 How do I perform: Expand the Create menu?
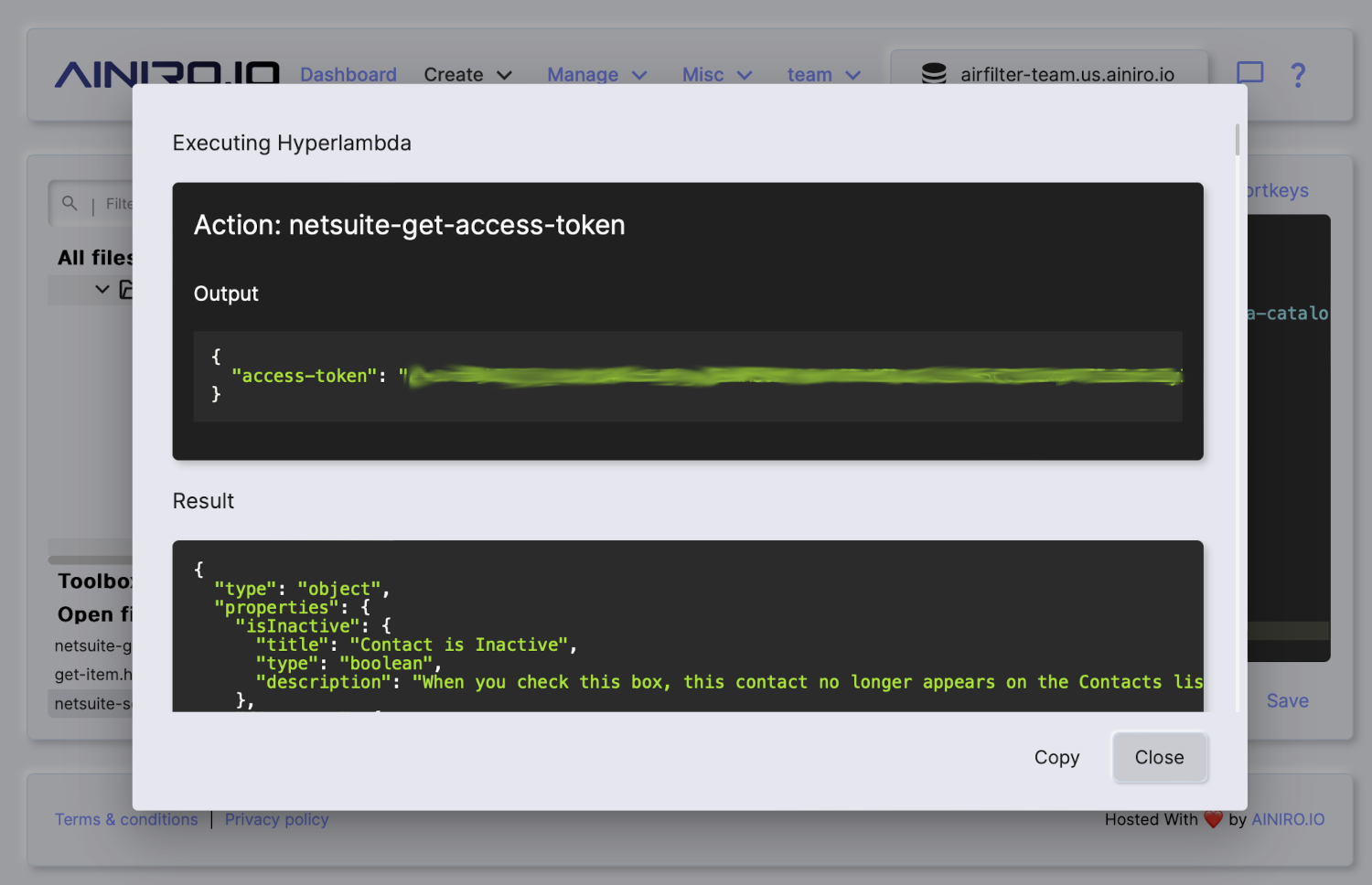point(467,74)
